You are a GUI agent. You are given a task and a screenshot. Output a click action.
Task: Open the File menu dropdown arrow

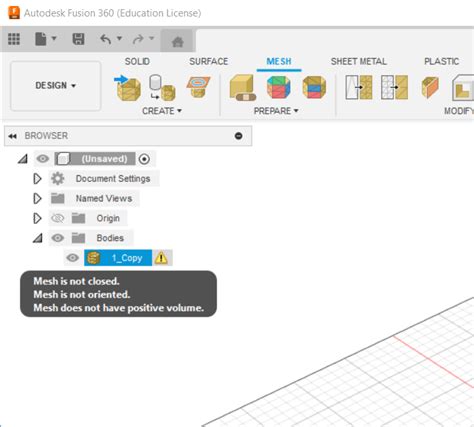point(54,38)
